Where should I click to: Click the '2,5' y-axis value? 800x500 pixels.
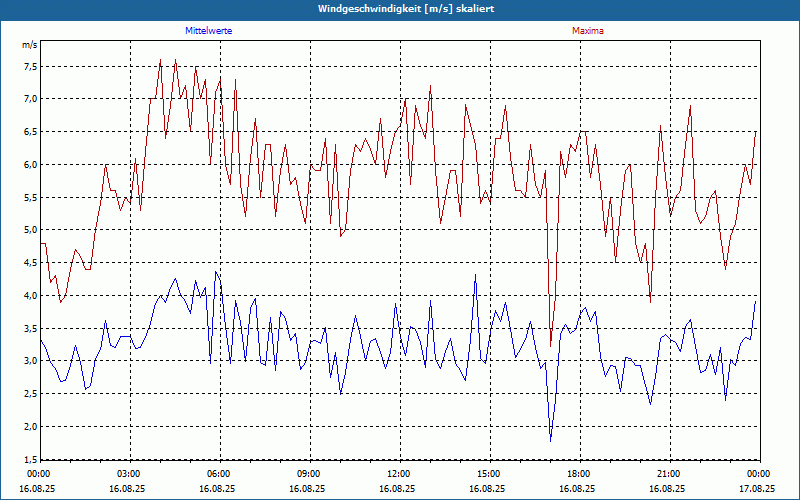point(31,394)
